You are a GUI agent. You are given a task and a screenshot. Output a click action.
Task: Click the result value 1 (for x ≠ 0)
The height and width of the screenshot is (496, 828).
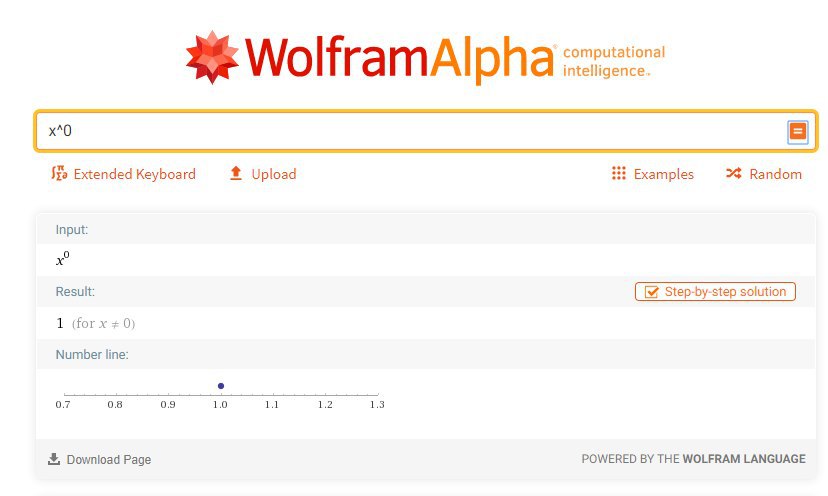point(96,323)
